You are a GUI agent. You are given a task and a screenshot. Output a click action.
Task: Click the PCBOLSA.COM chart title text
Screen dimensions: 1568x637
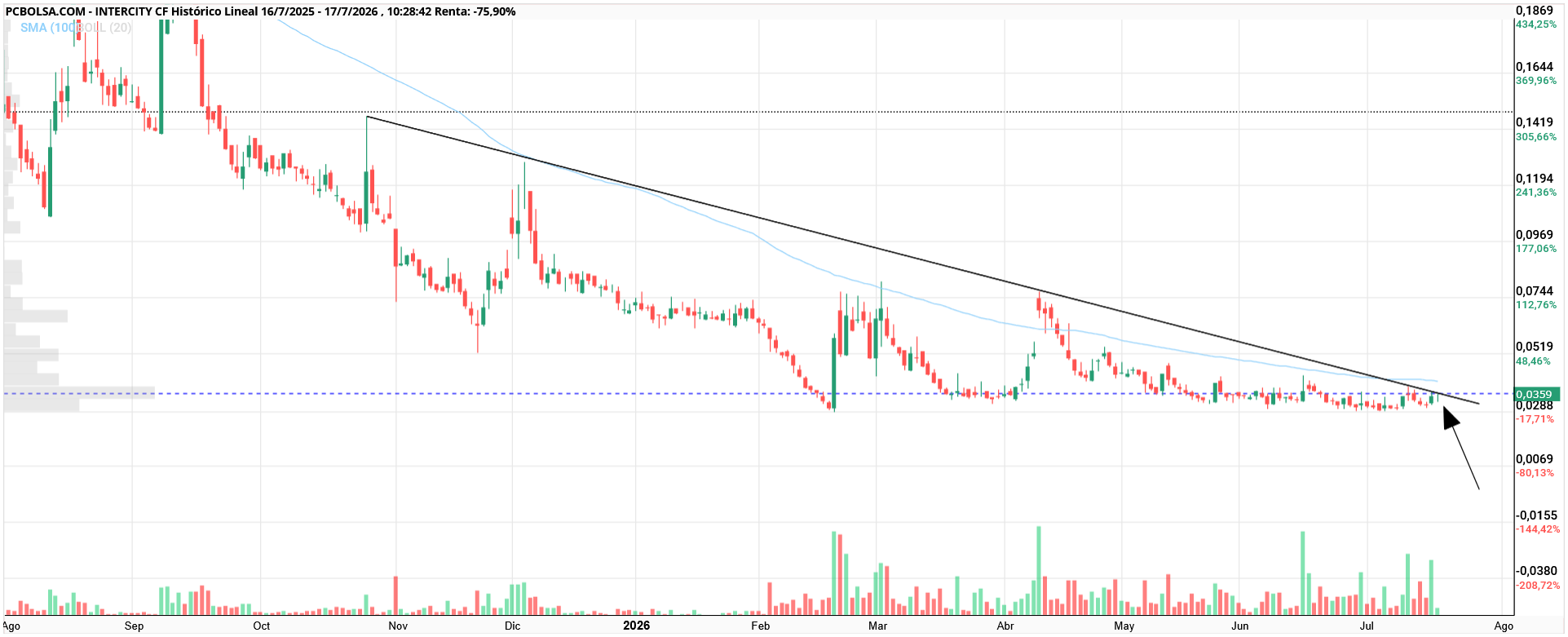point(46,11)
